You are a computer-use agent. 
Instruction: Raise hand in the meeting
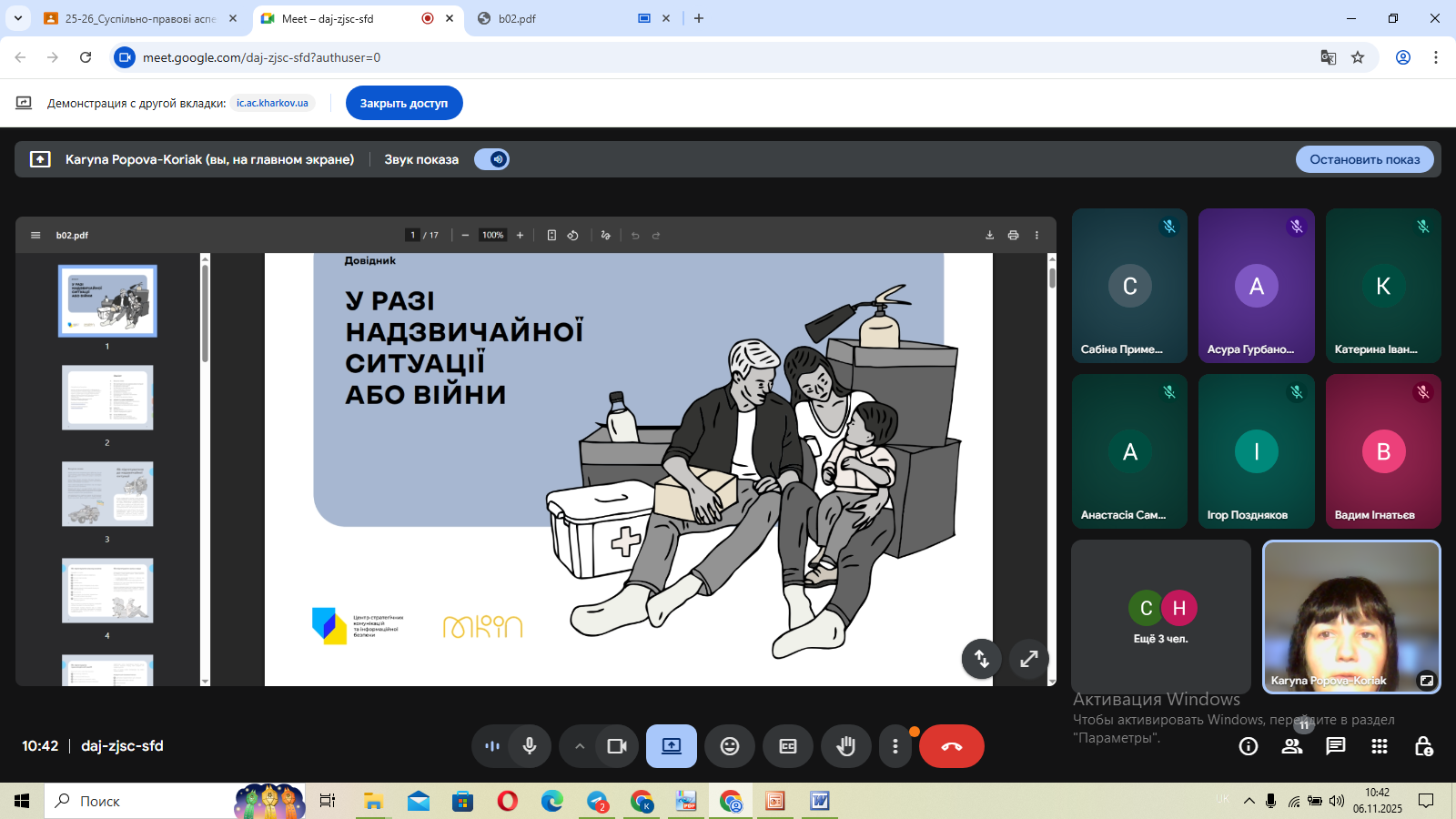coord(845,746)
